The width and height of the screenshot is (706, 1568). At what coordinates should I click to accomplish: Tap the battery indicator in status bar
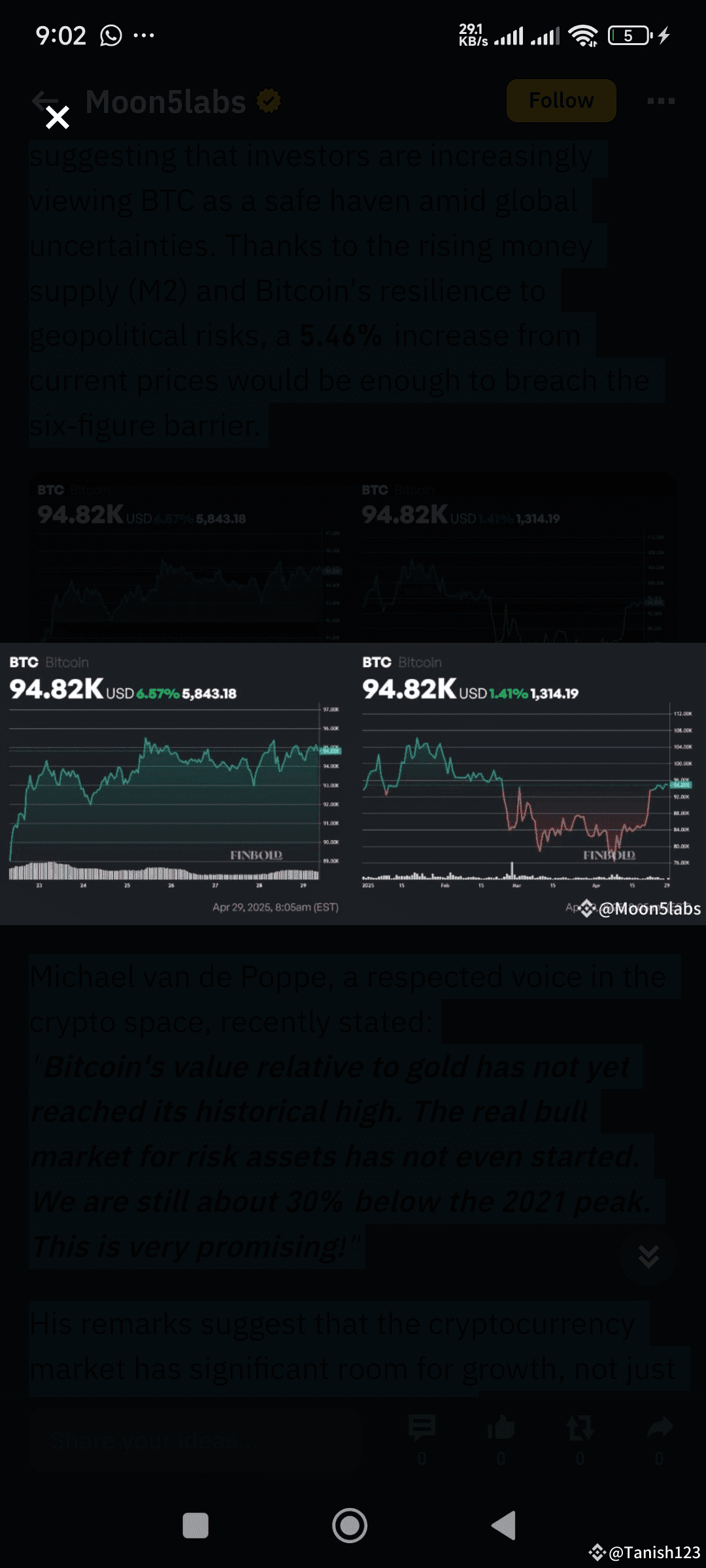tap(629, 35)
